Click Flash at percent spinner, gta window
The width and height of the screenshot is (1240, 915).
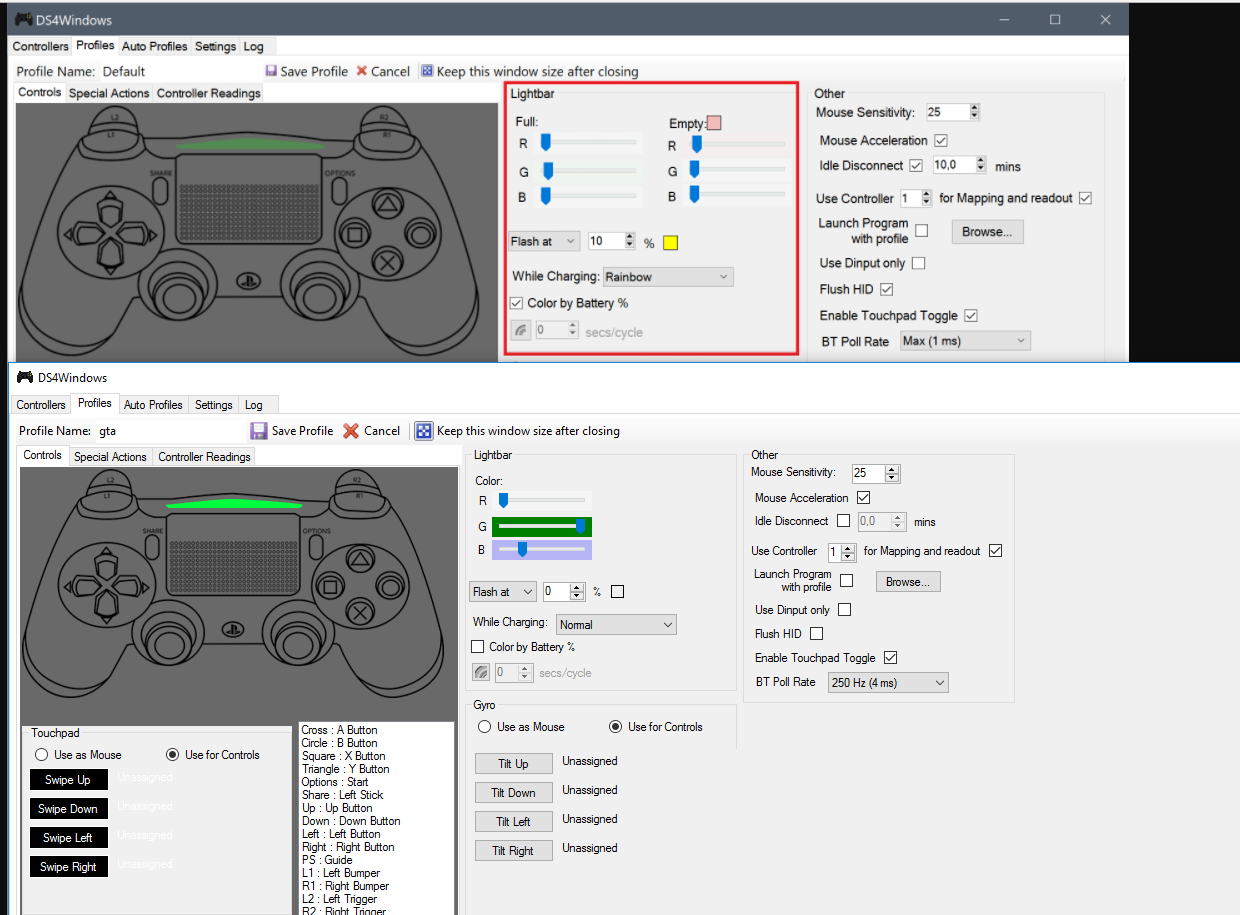click(577, 592)
